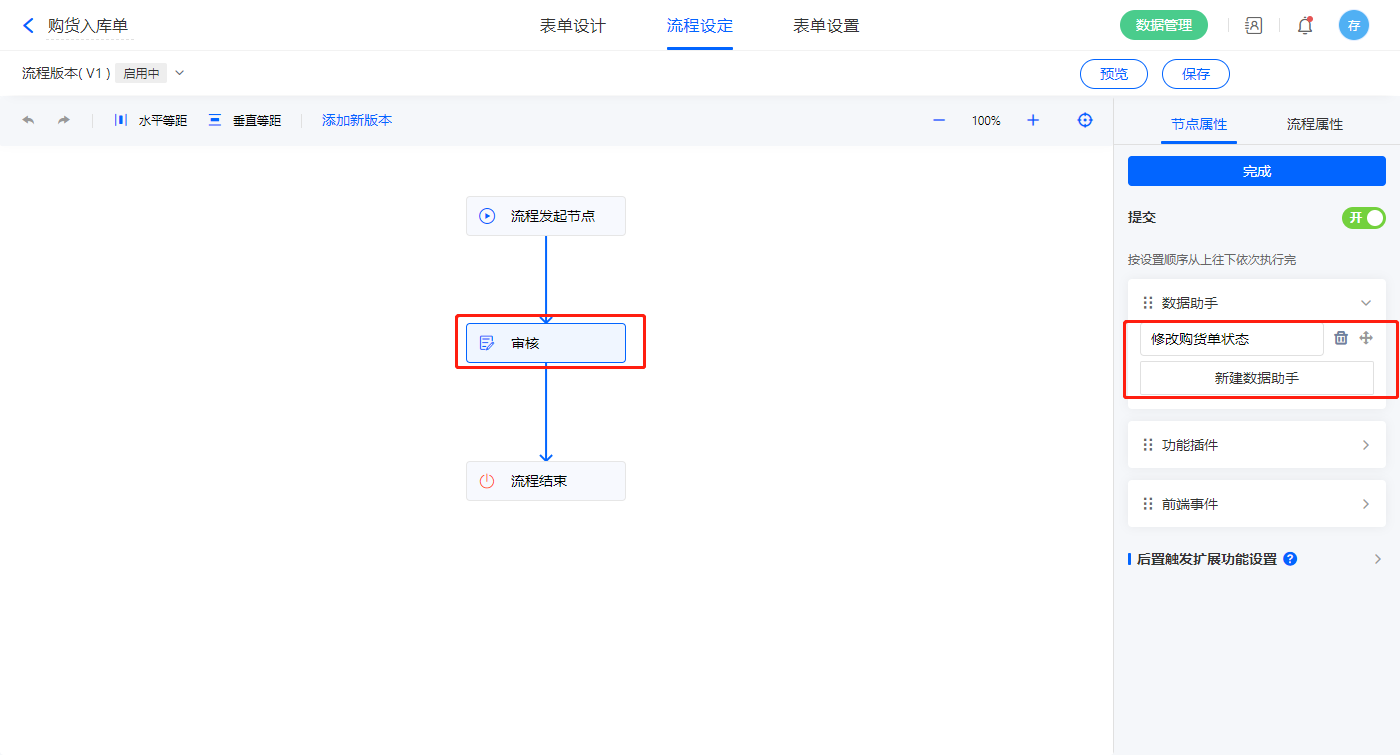This screenshot has height=755, width=1400.
Task: Expand the 前端事件 section
Action: [x=1365, y=504]
